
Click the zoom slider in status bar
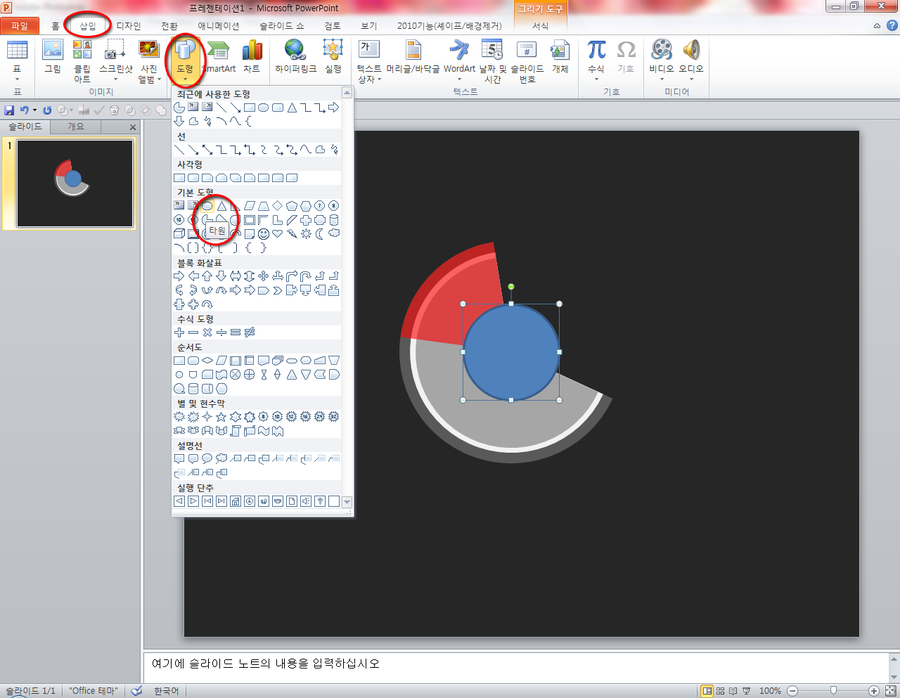tap(833, 691)
